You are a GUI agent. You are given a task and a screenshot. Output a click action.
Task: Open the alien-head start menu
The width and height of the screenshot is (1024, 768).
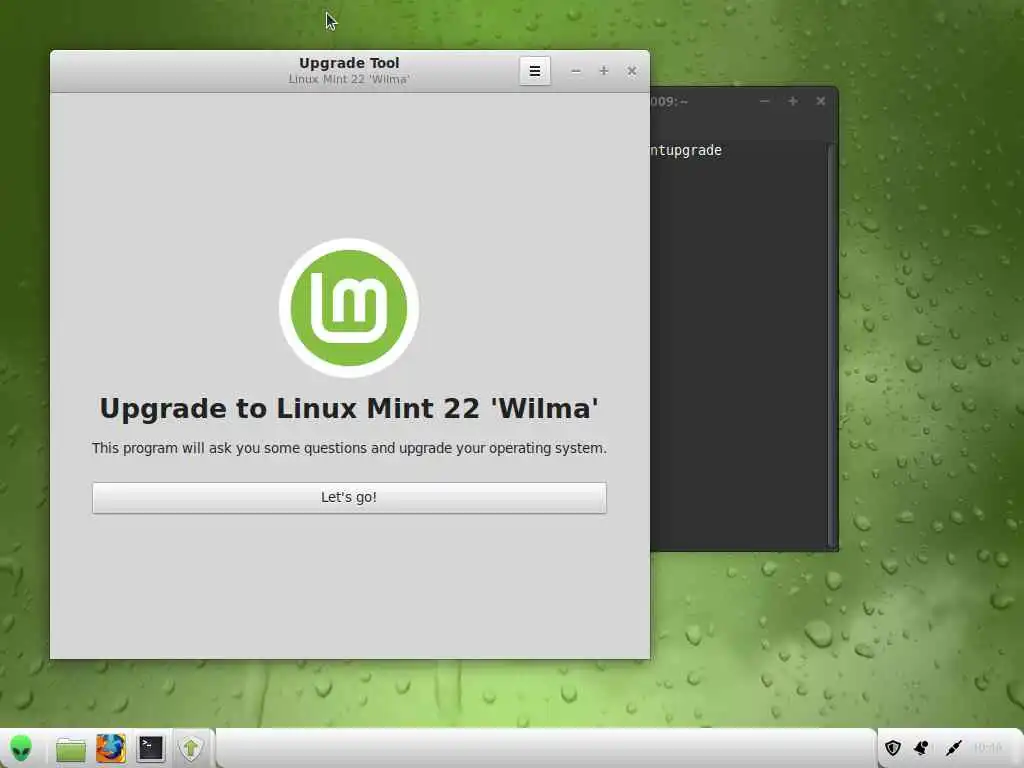[21, 748]
